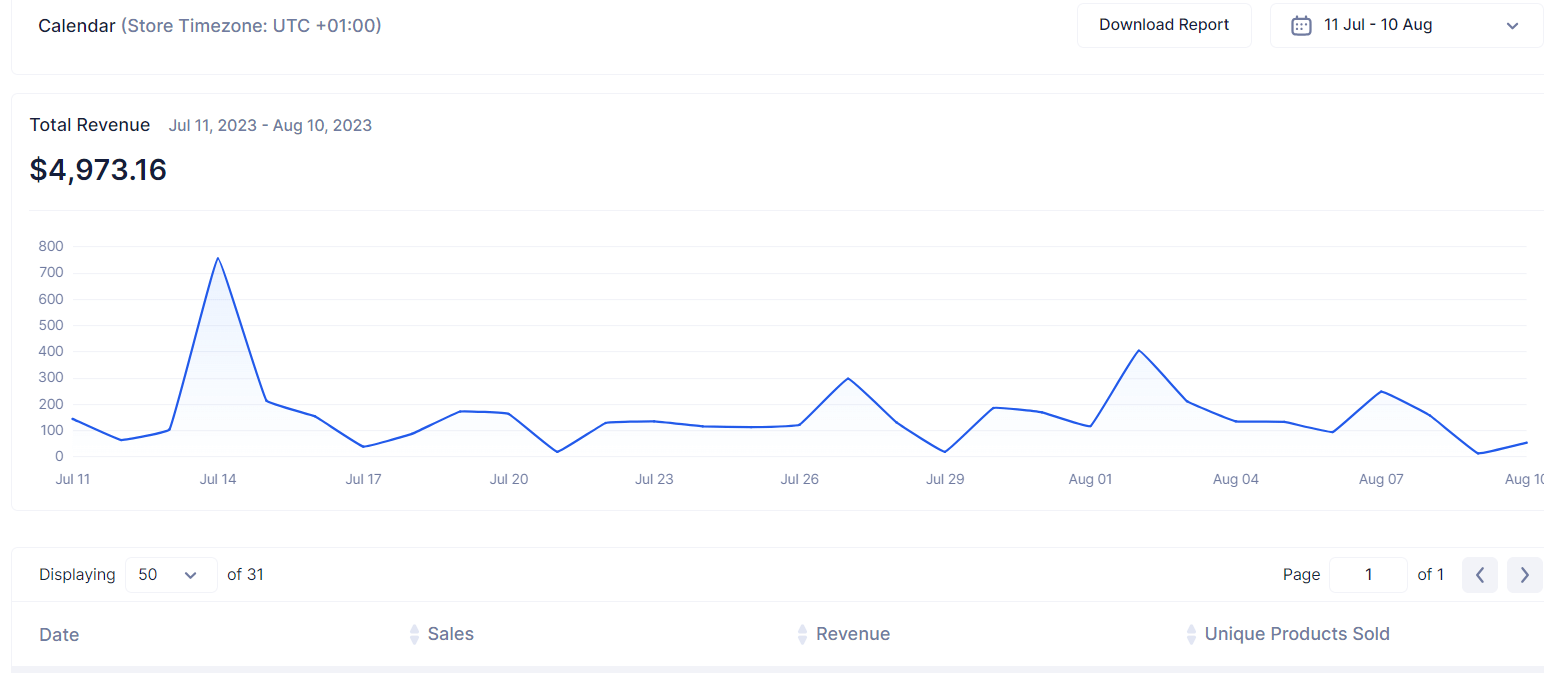Click the Download Report button

pyautogui.click(x=1164, y=25)
